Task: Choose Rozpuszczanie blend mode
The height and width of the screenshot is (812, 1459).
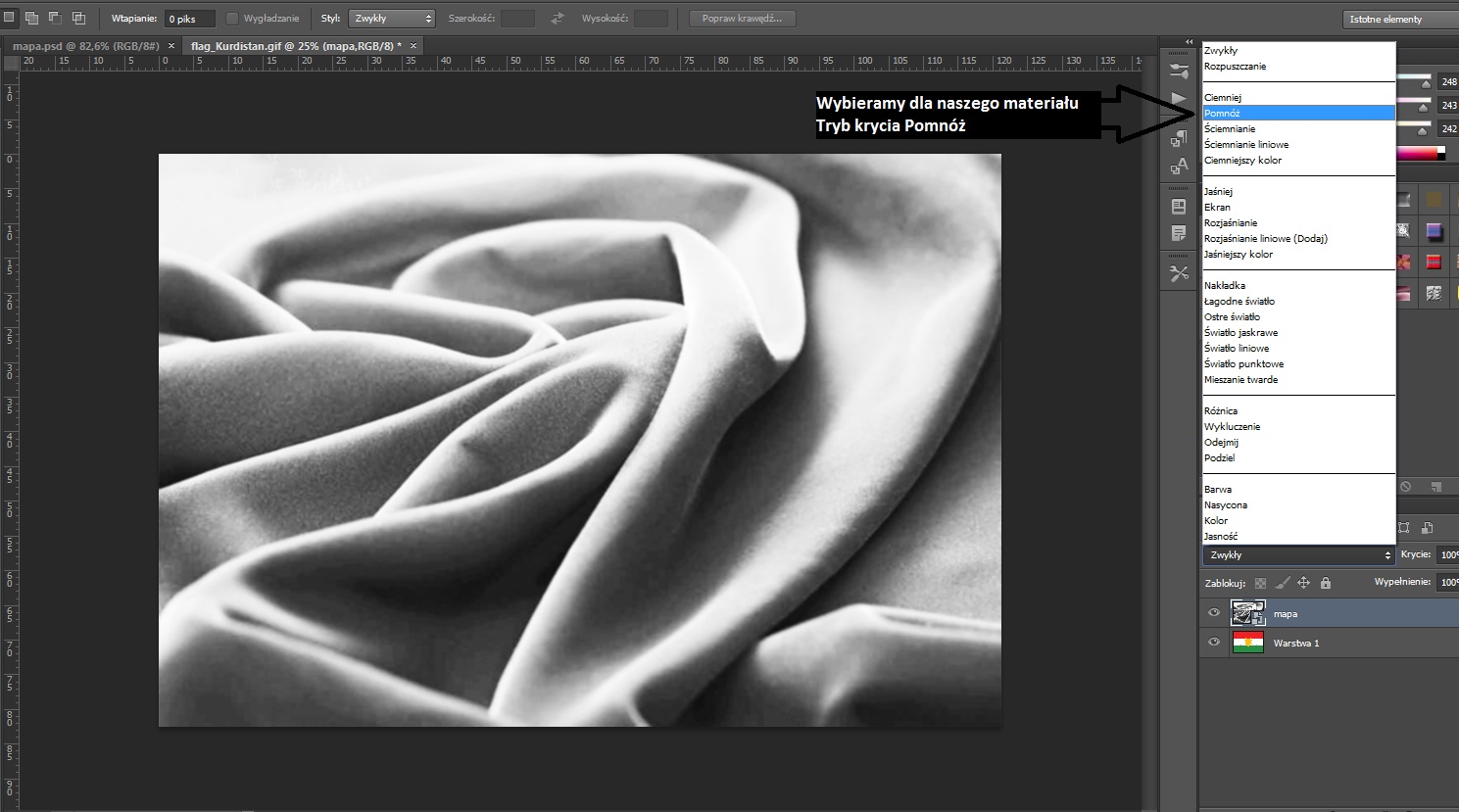Action: 1298,66
